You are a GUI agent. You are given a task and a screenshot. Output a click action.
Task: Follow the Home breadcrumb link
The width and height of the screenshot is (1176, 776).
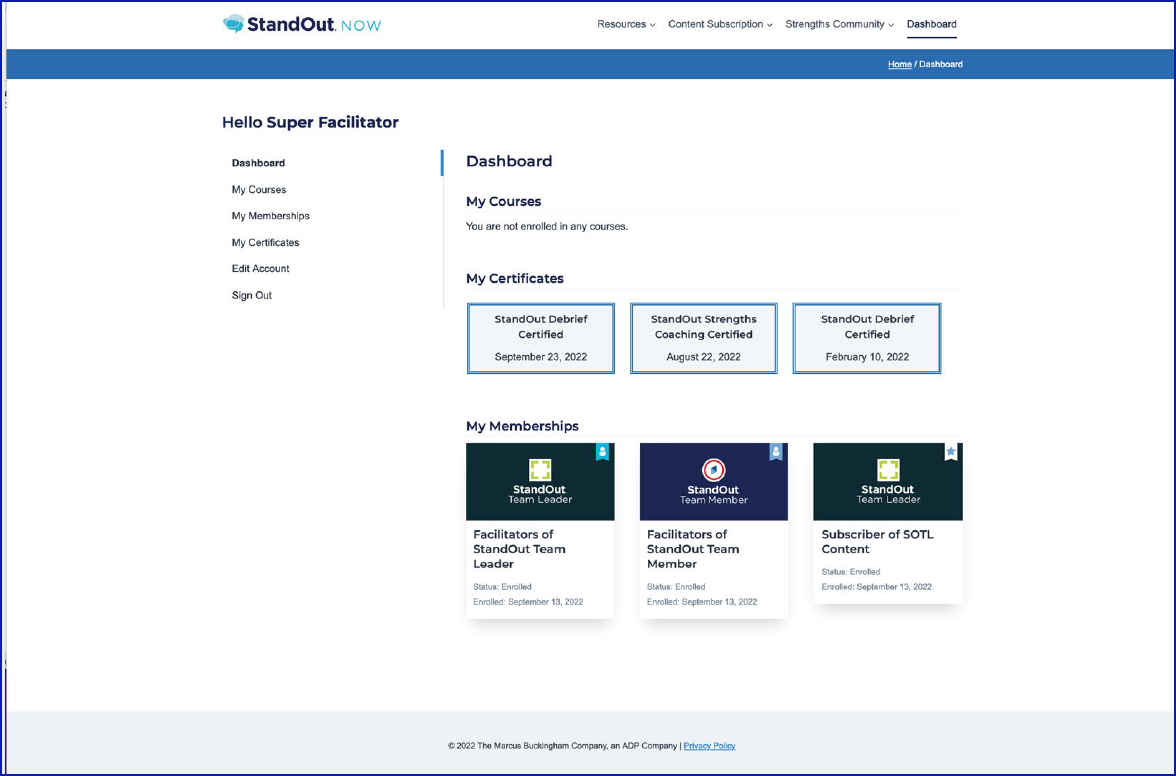click(x=899, y=64)
